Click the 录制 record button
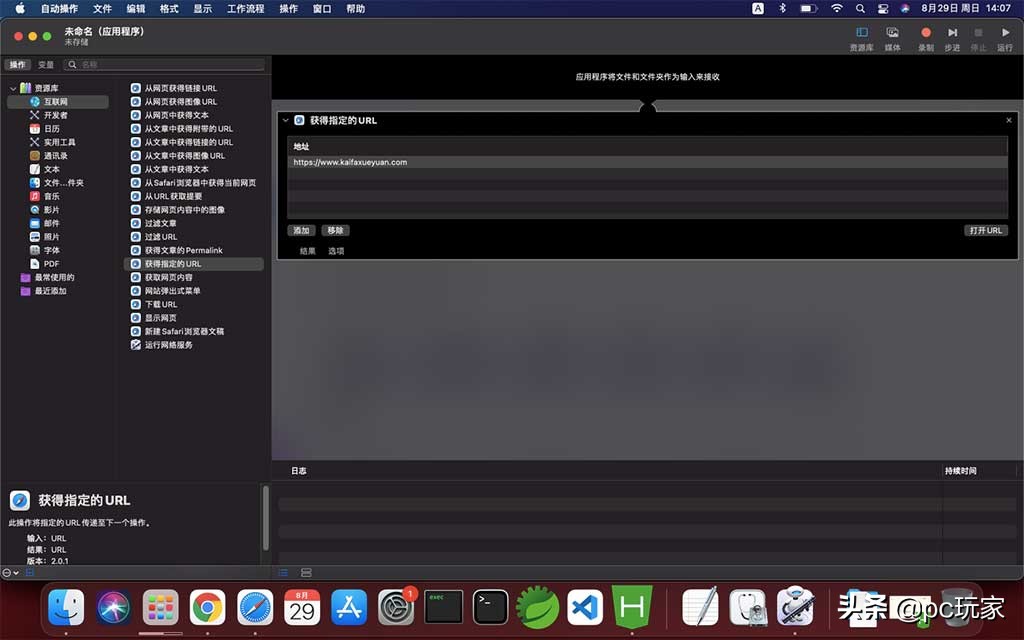 pyautogui.click(x=925, y=32)
